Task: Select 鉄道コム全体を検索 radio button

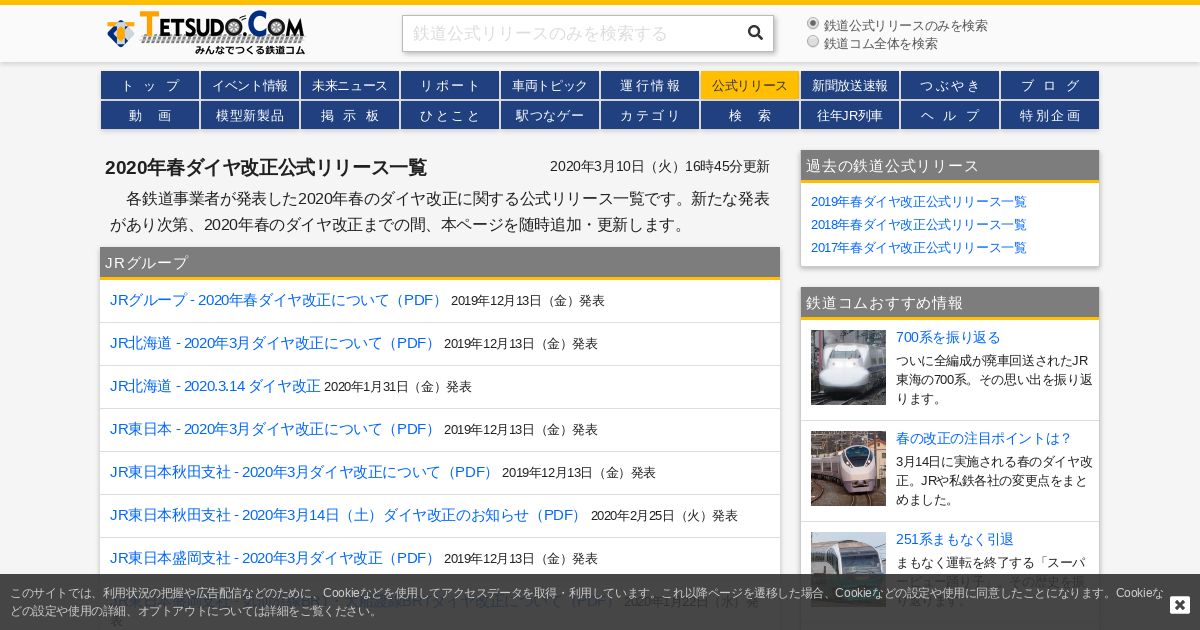Action: click(x=813, y=41)
